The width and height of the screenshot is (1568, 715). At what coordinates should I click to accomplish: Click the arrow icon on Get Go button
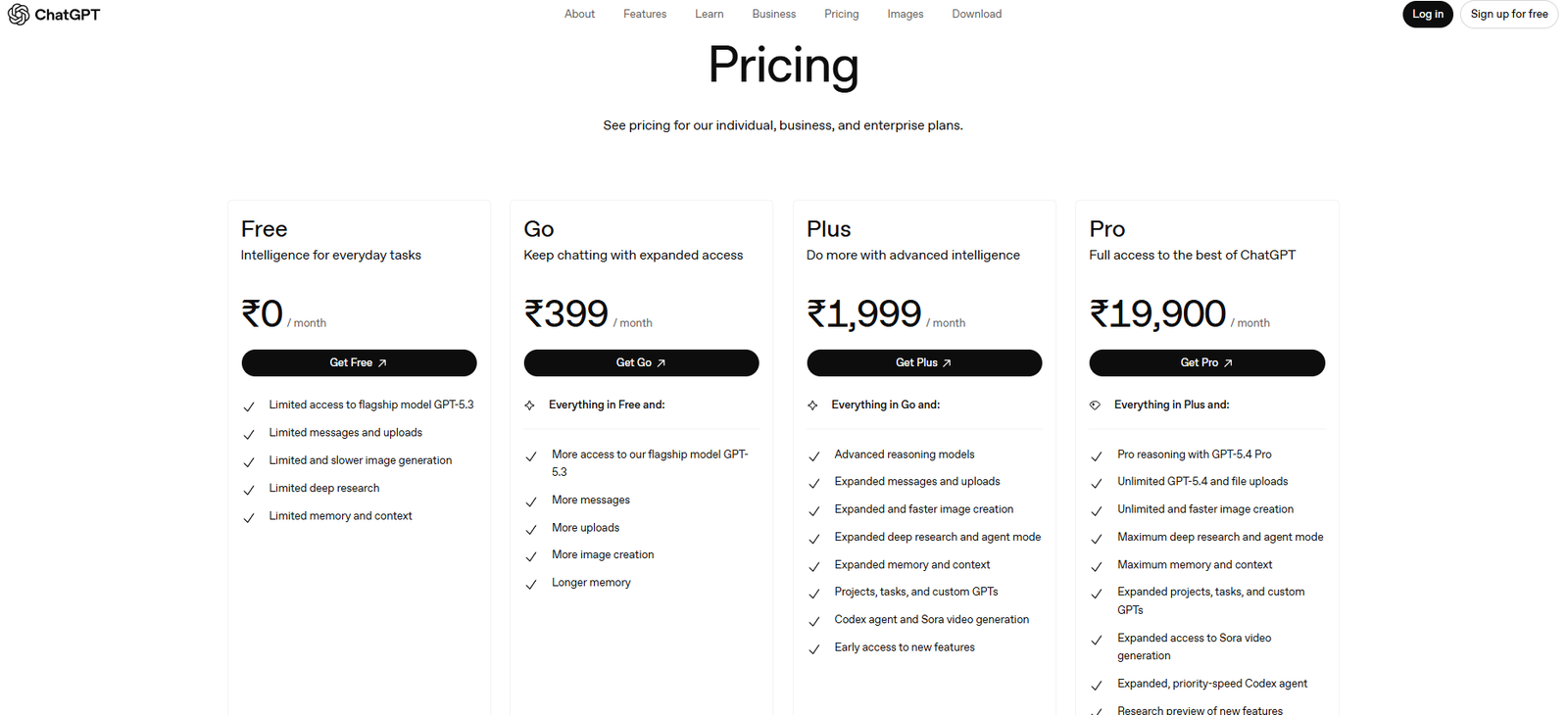[662, 362]
